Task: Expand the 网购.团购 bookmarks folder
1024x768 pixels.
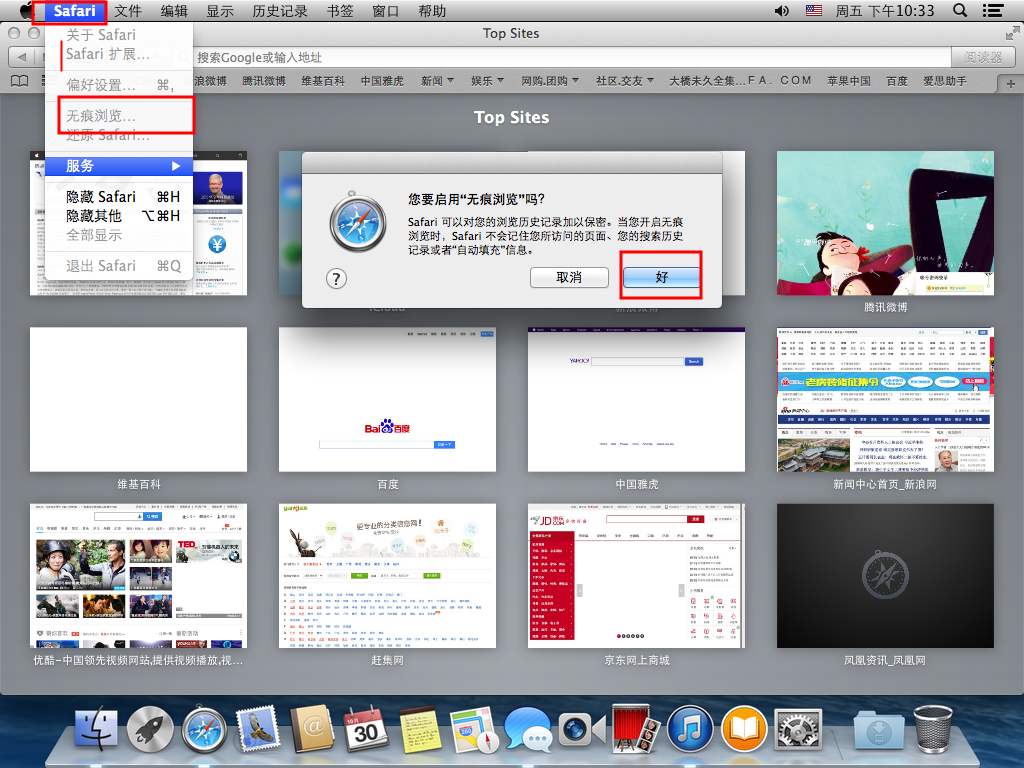Action: pos(550,80)
